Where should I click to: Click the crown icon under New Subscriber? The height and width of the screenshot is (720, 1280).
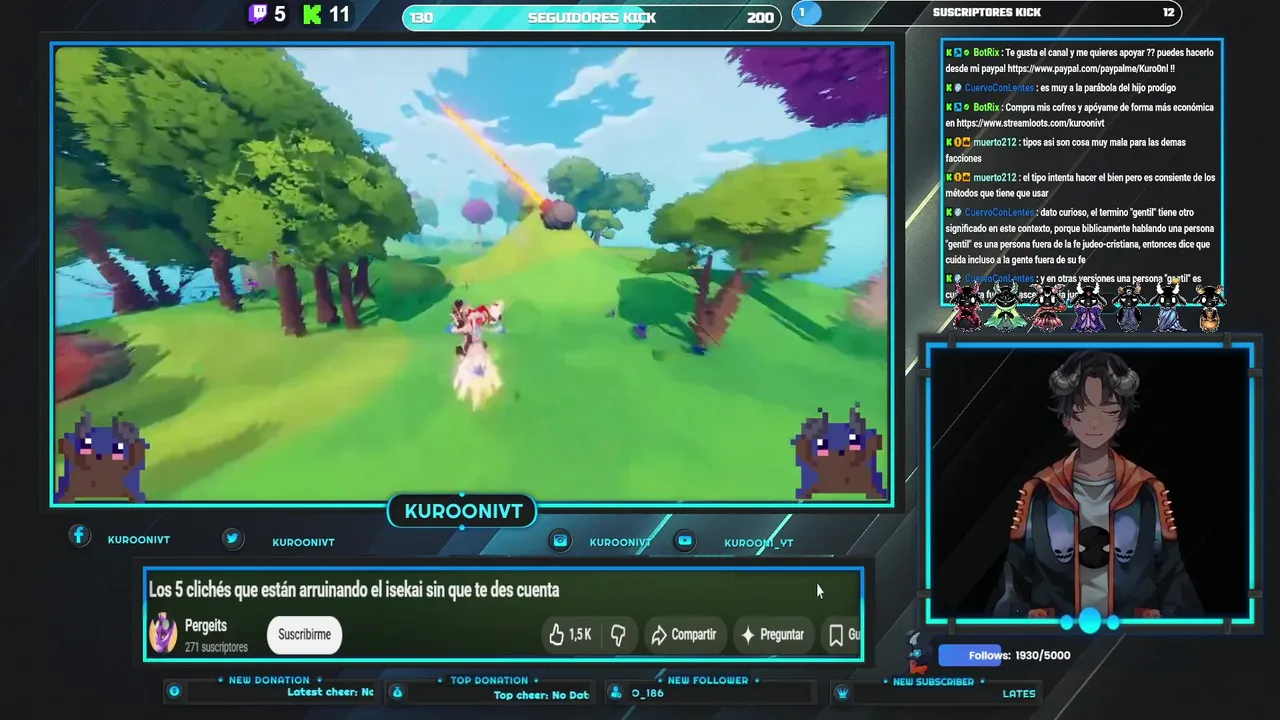click(x=843, y=693)
